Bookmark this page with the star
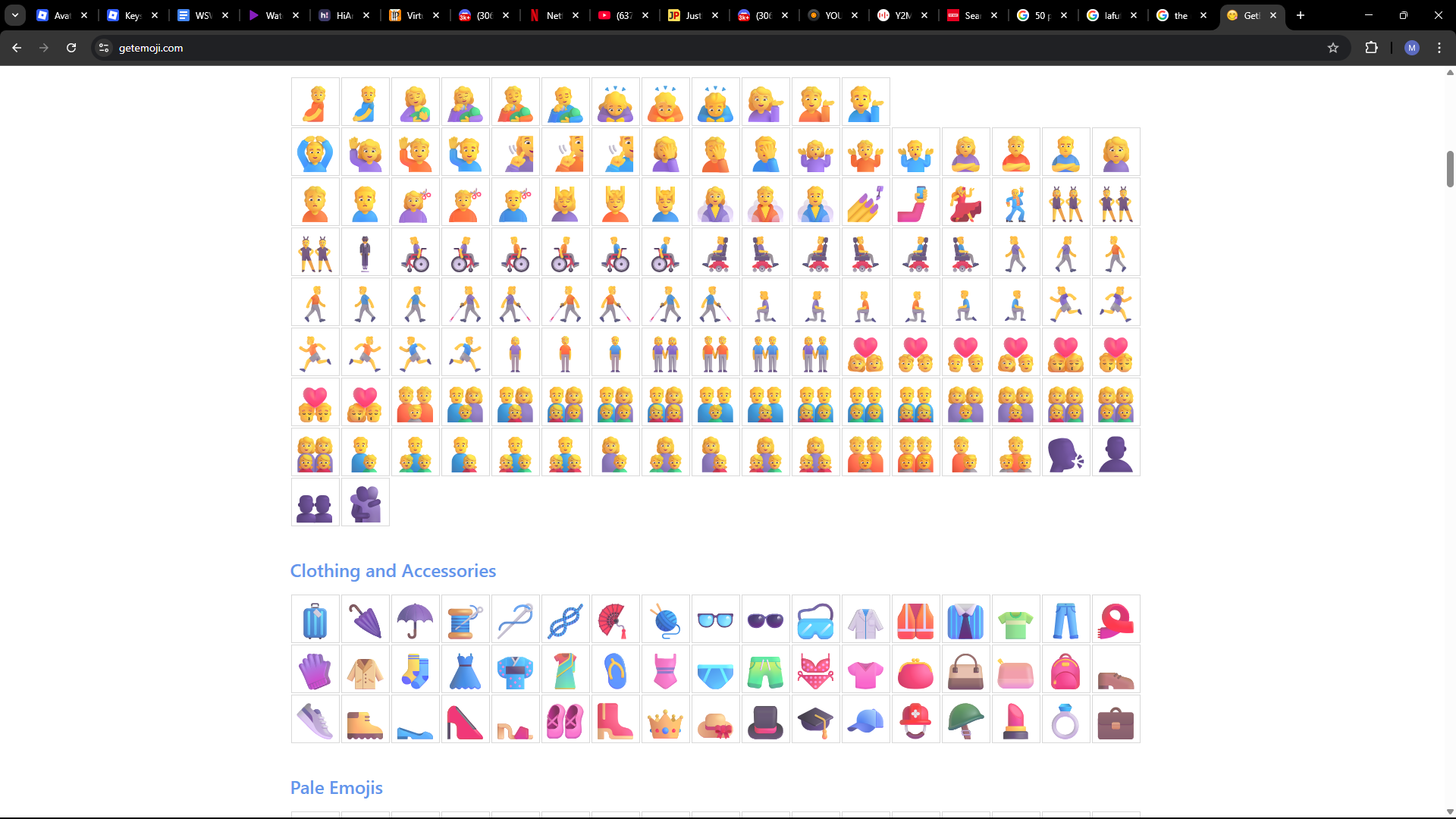This screenshot has height=819, width=1456. (x=1333, y=48)
